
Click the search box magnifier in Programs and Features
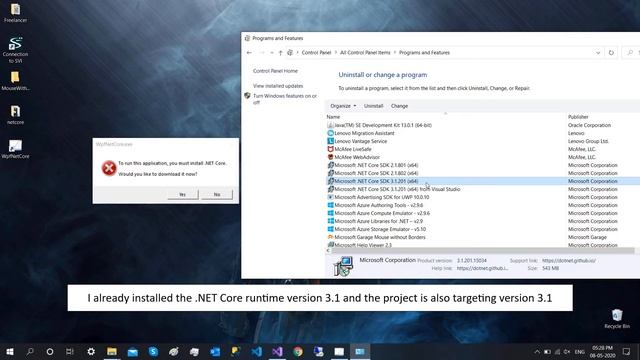[x=630, y=53]
